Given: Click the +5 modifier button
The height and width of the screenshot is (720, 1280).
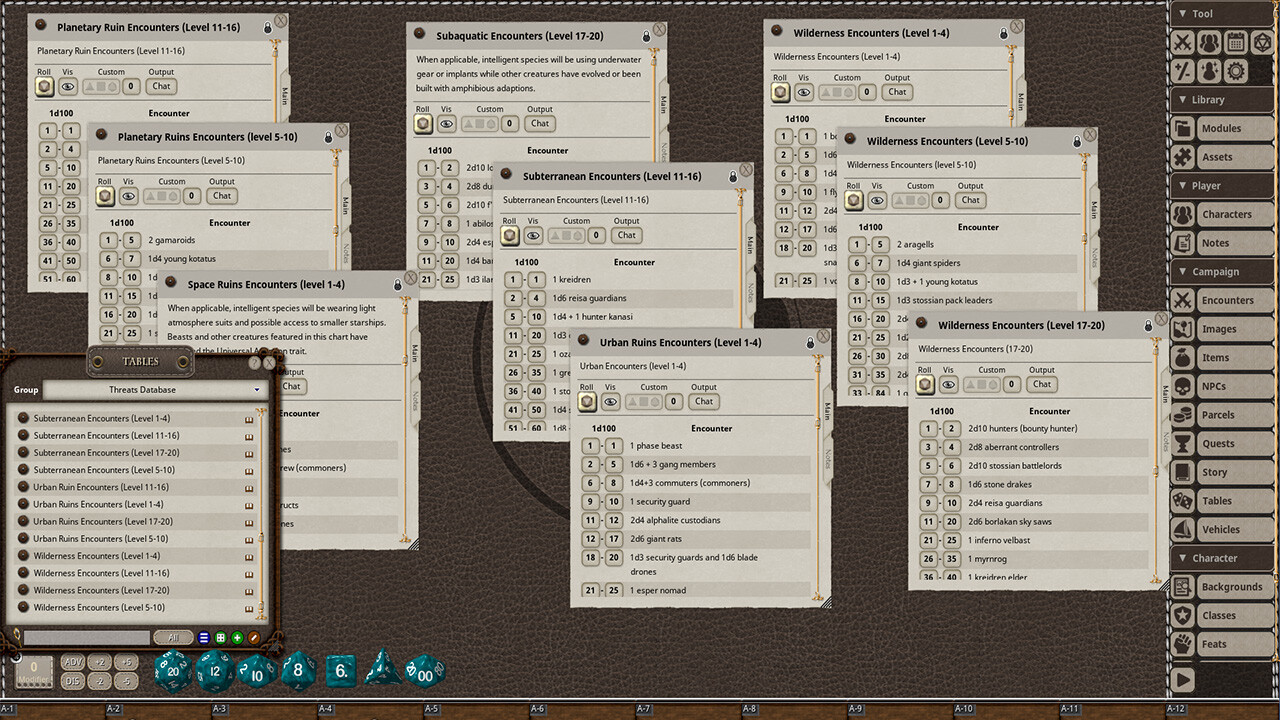Looking at the screenshot, I should coord(127,662).
